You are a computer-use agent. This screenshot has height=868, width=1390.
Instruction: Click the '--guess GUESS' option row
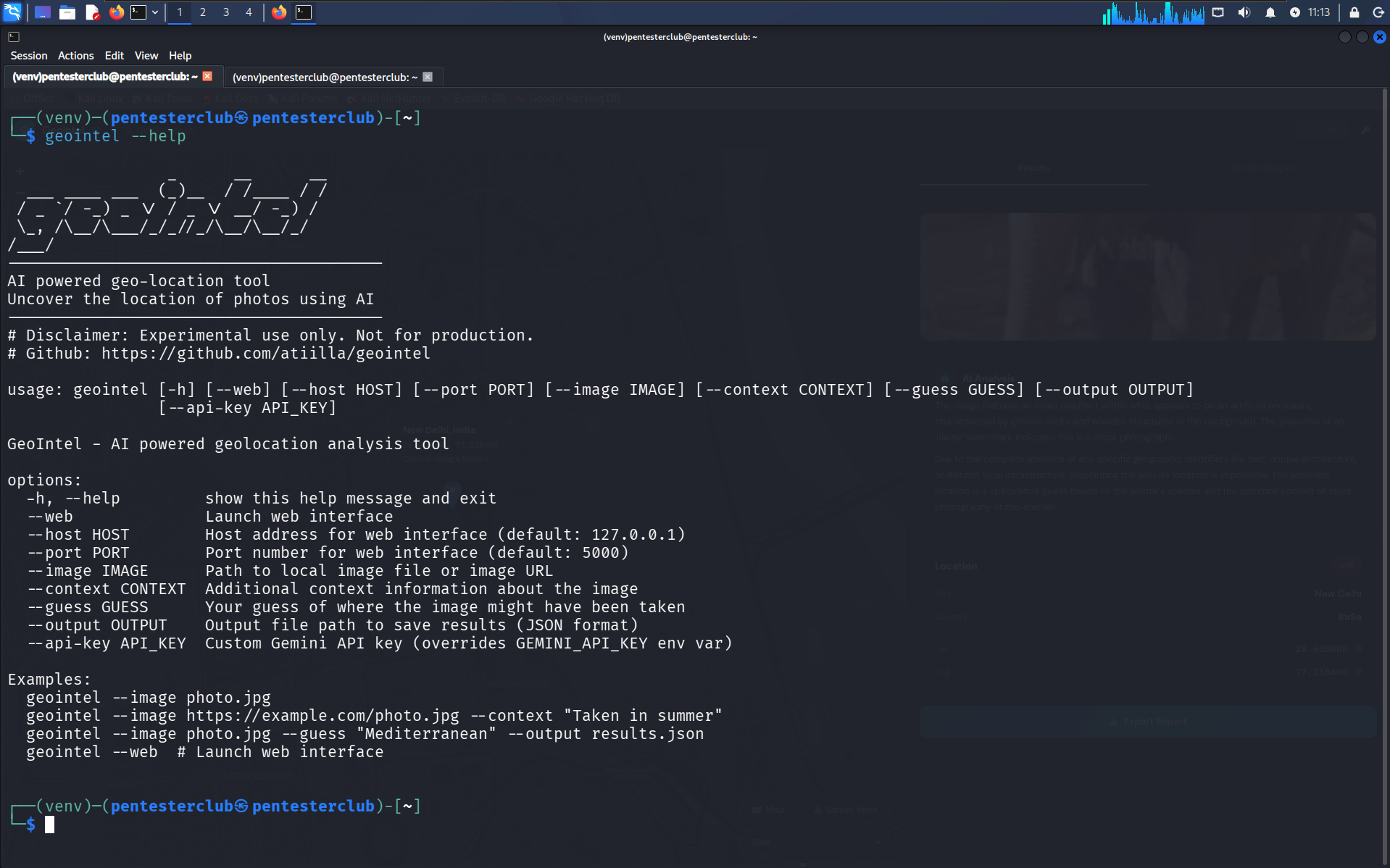356,607
